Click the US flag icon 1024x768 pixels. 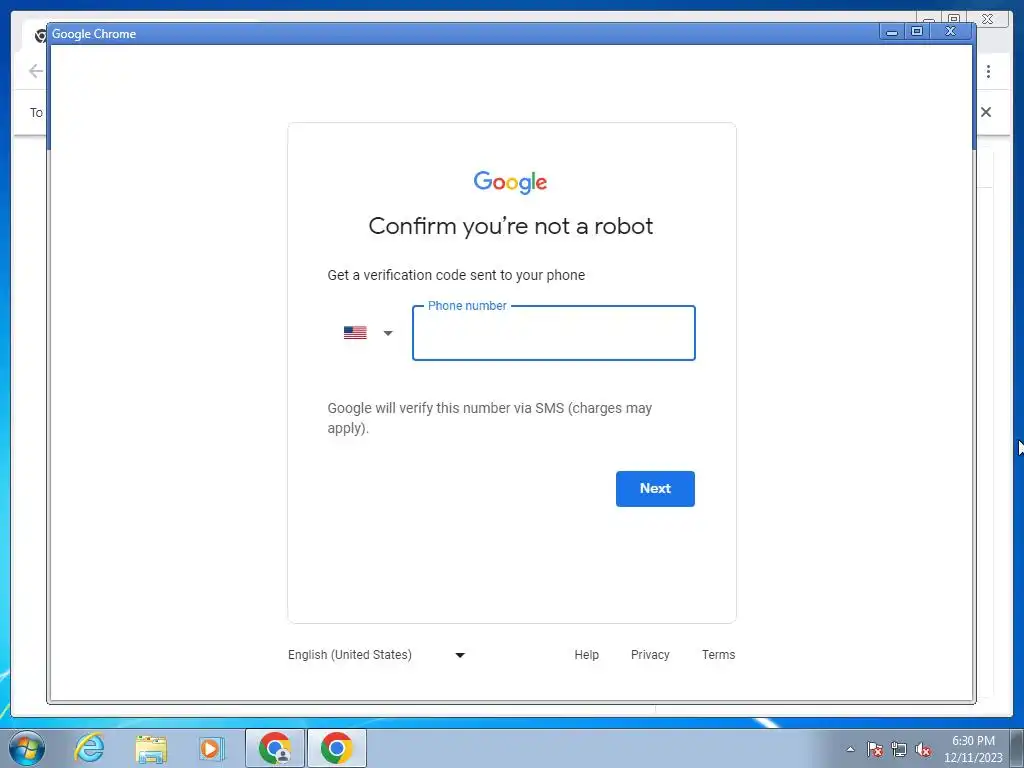[x=355, y=333]
